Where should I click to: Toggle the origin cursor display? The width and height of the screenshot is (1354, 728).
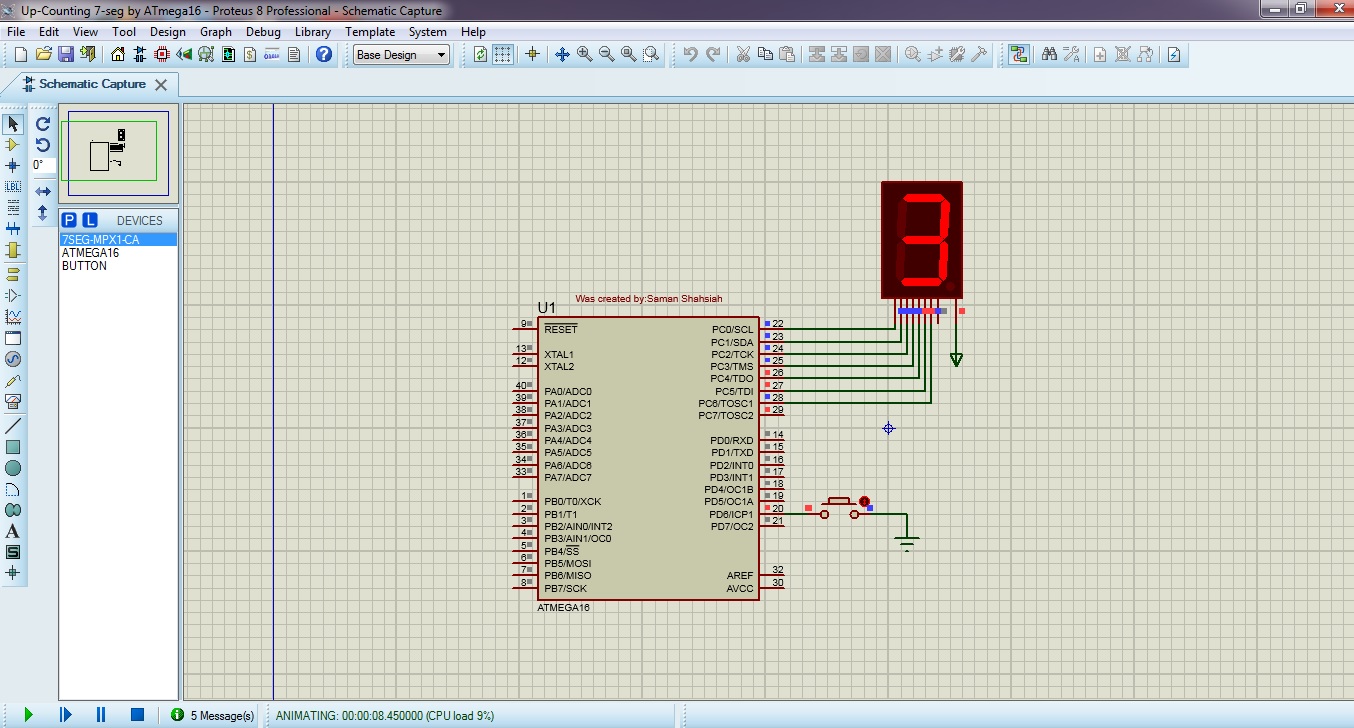[x=532, y=55]
